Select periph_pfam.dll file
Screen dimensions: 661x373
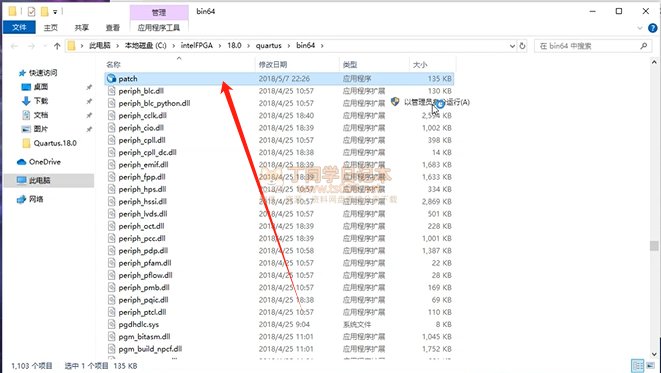click(145, 263)
